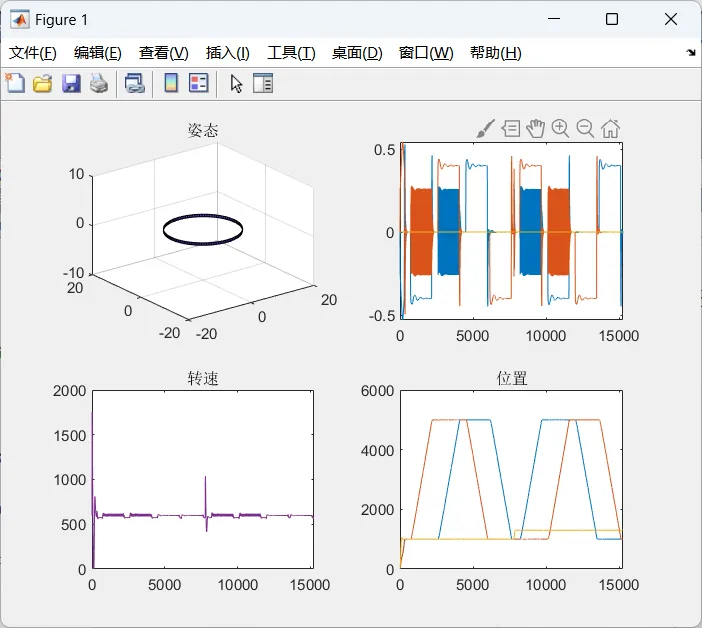Click the 1500 tick label on 转速 plot
Image resolution: width=702 pixels, height=628 pixels.
(x=69, y=436)
